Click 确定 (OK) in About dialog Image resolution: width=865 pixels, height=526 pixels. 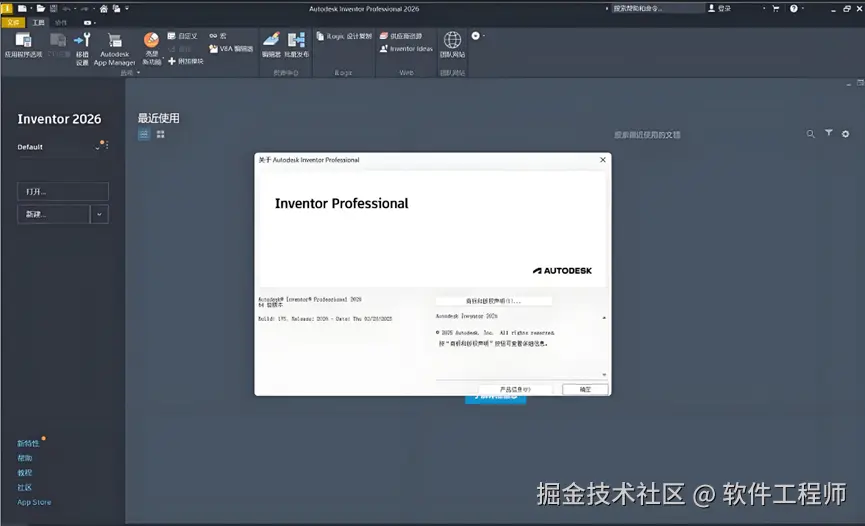pos(585,390)
